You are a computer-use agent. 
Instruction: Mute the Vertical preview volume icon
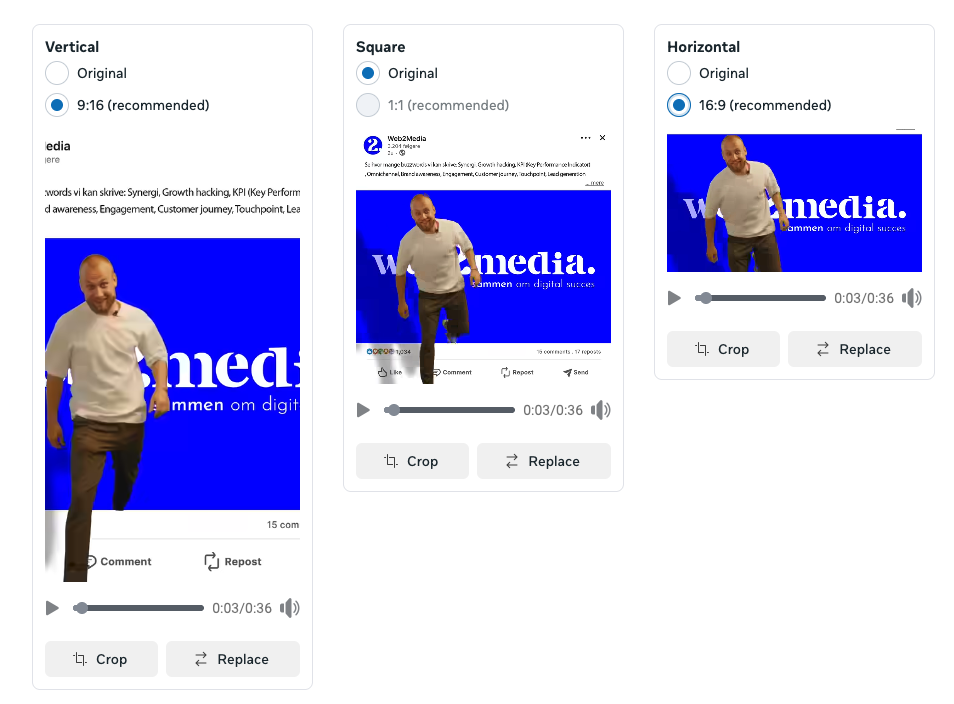(x=290, y=608)
